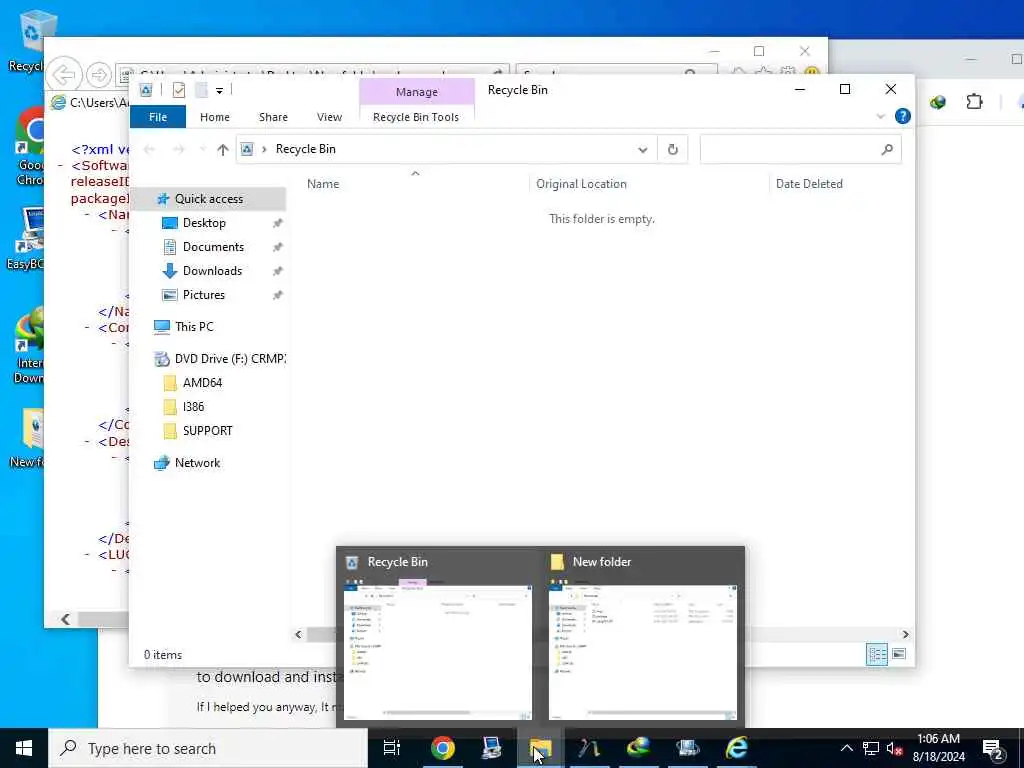Open the Recent locations dropdown arrow
The image size is (1024, 768).
(x=202, y=150)
